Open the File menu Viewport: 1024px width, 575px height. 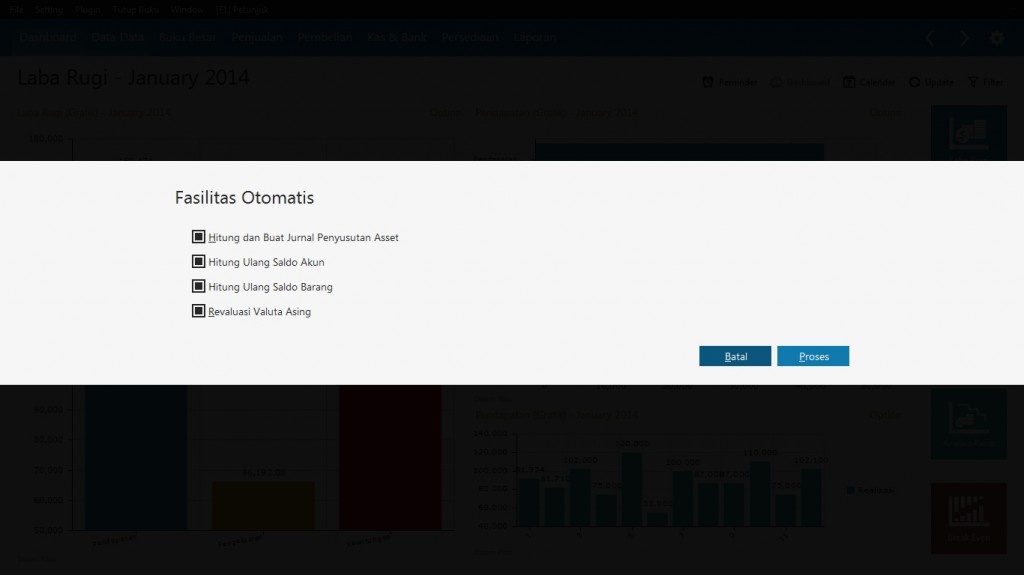(x=16, y=8)
